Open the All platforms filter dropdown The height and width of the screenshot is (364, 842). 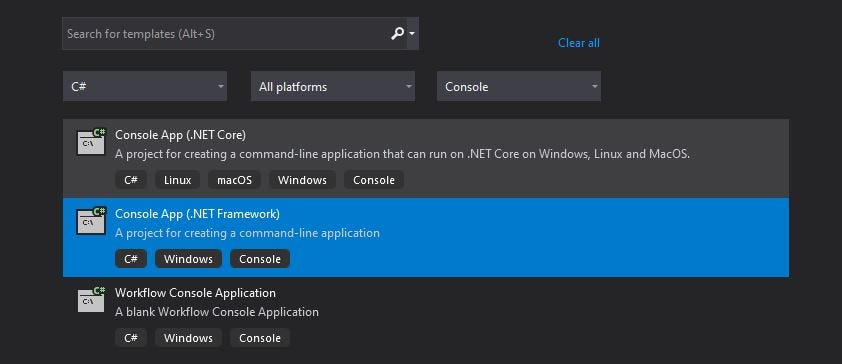pyautogui.click(x=333, y=86)
